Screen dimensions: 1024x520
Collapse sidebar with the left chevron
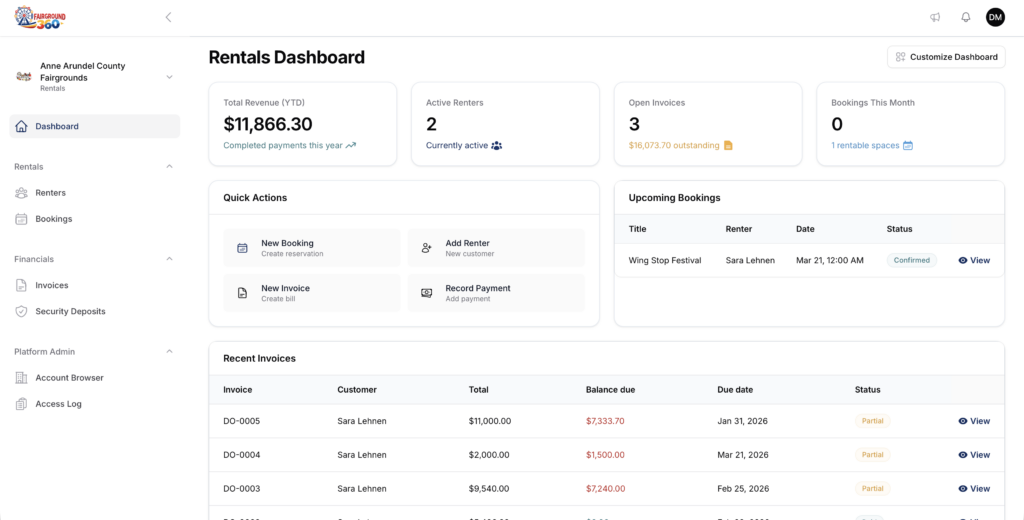click(x=168, y=17)
